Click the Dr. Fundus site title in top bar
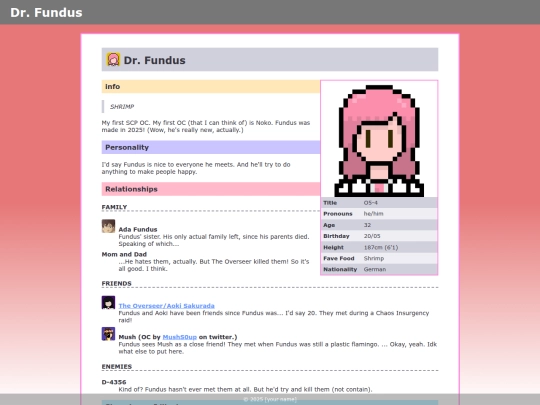Viewport: 540px width, 405px height. [x=46, y=12]
